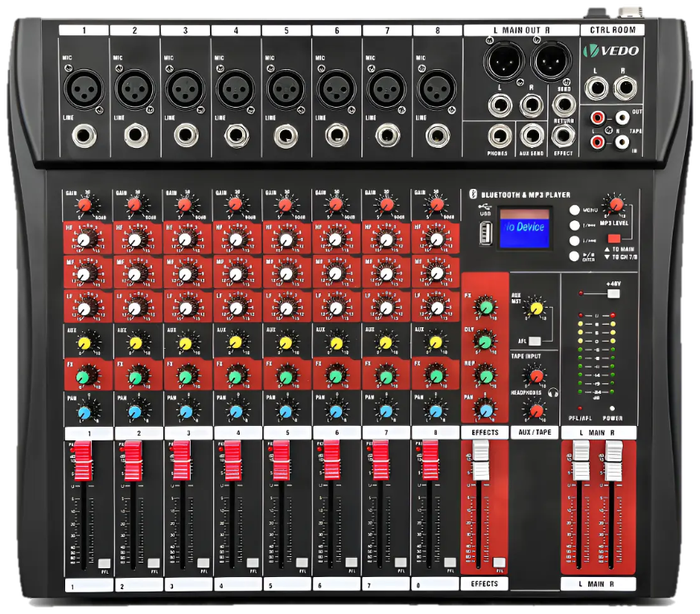Click the PHONES jack

pyautogui.click(x=500, y=136)
